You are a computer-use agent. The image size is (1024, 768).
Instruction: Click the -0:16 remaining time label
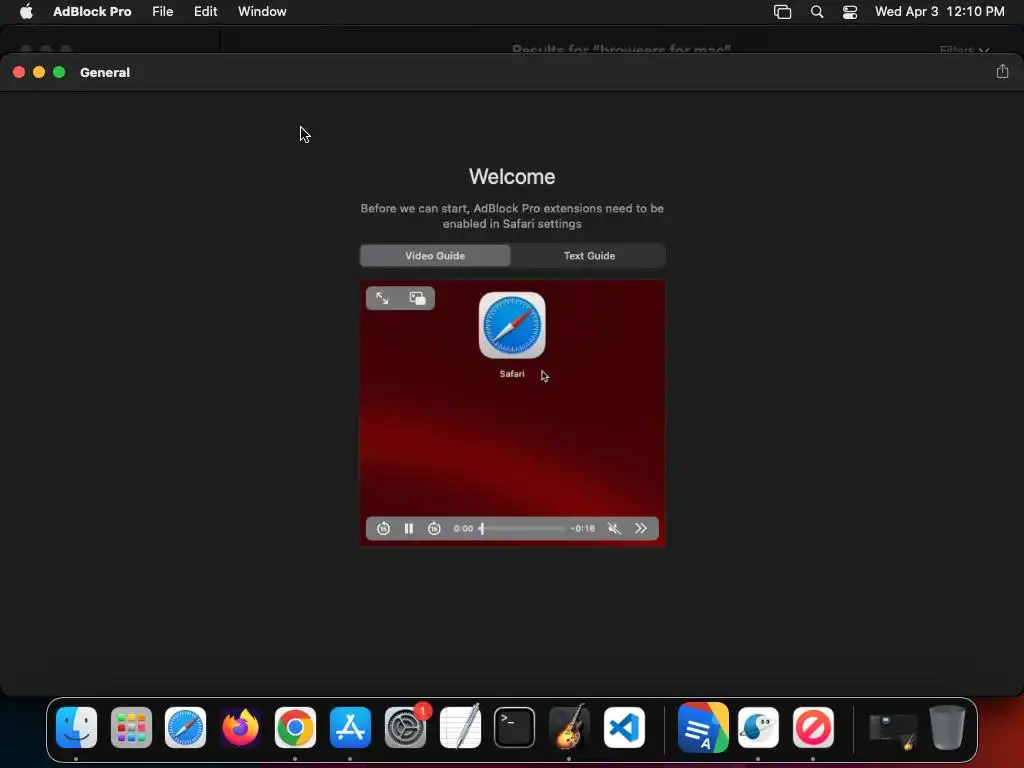pos(583,528)
